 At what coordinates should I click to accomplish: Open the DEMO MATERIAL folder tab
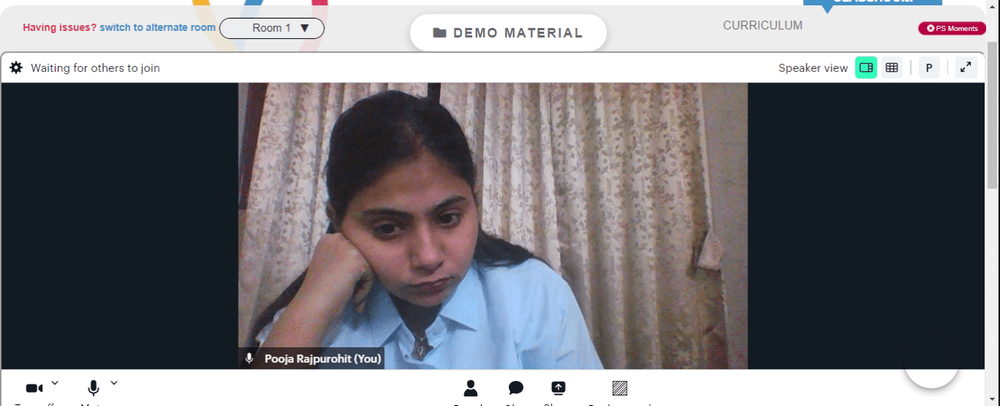pos(508,33)
